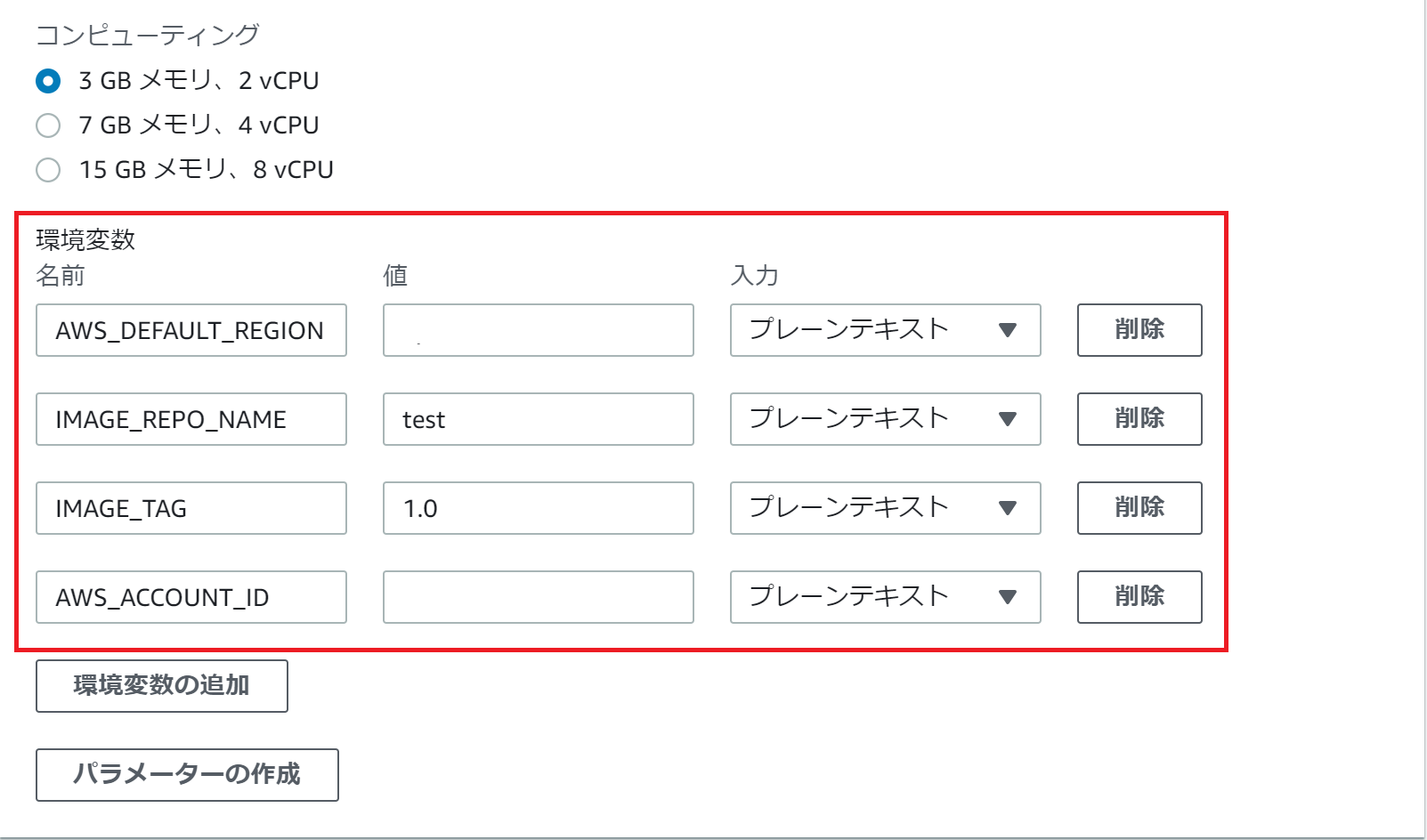Click the AWS_DEFAULT_REGION name field
Image resolution: width=1427 pixels, height=840 pixels.
point(191,330)
